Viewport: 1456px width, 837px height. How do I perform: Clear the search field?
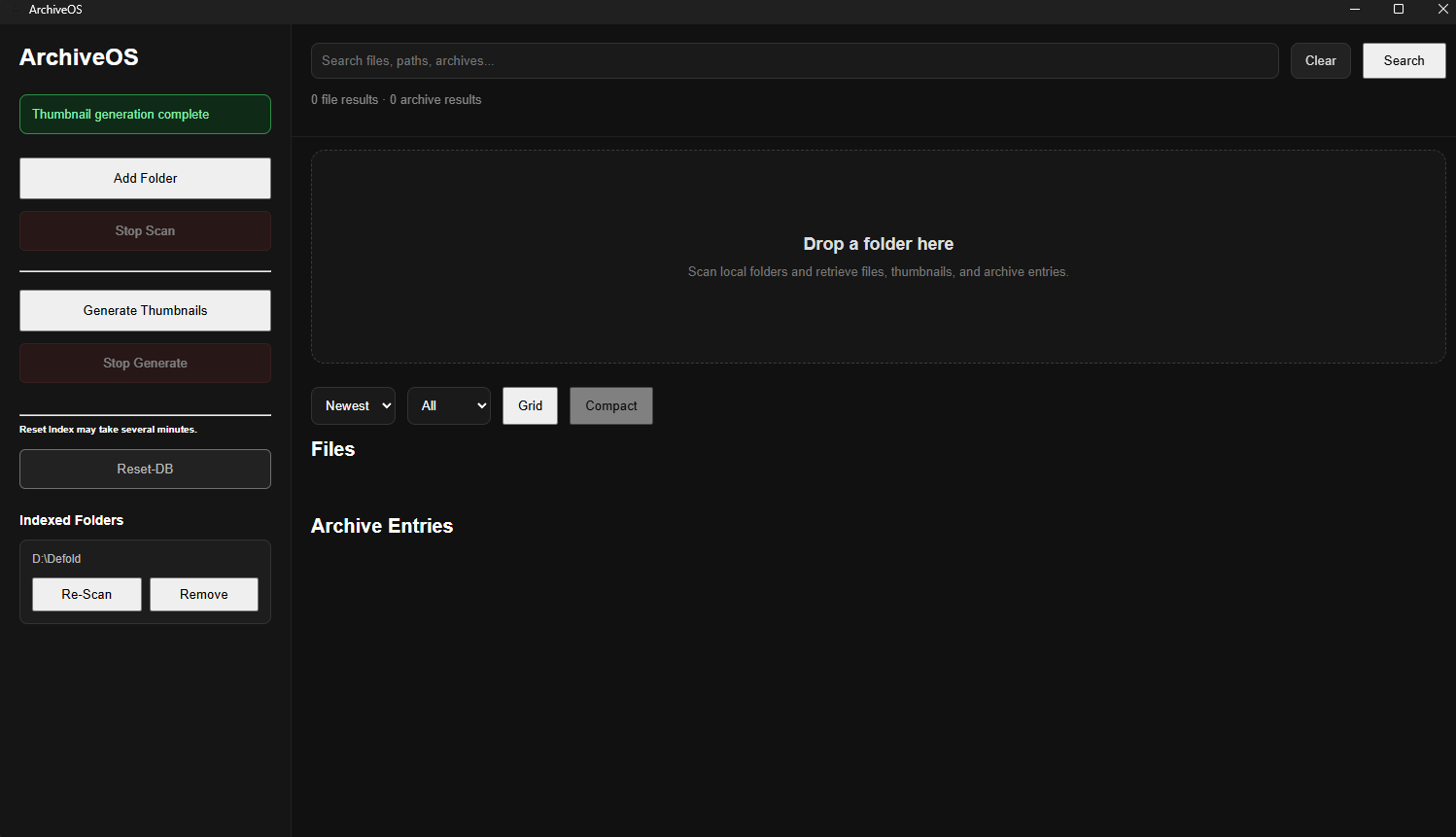click(1320, 60)
